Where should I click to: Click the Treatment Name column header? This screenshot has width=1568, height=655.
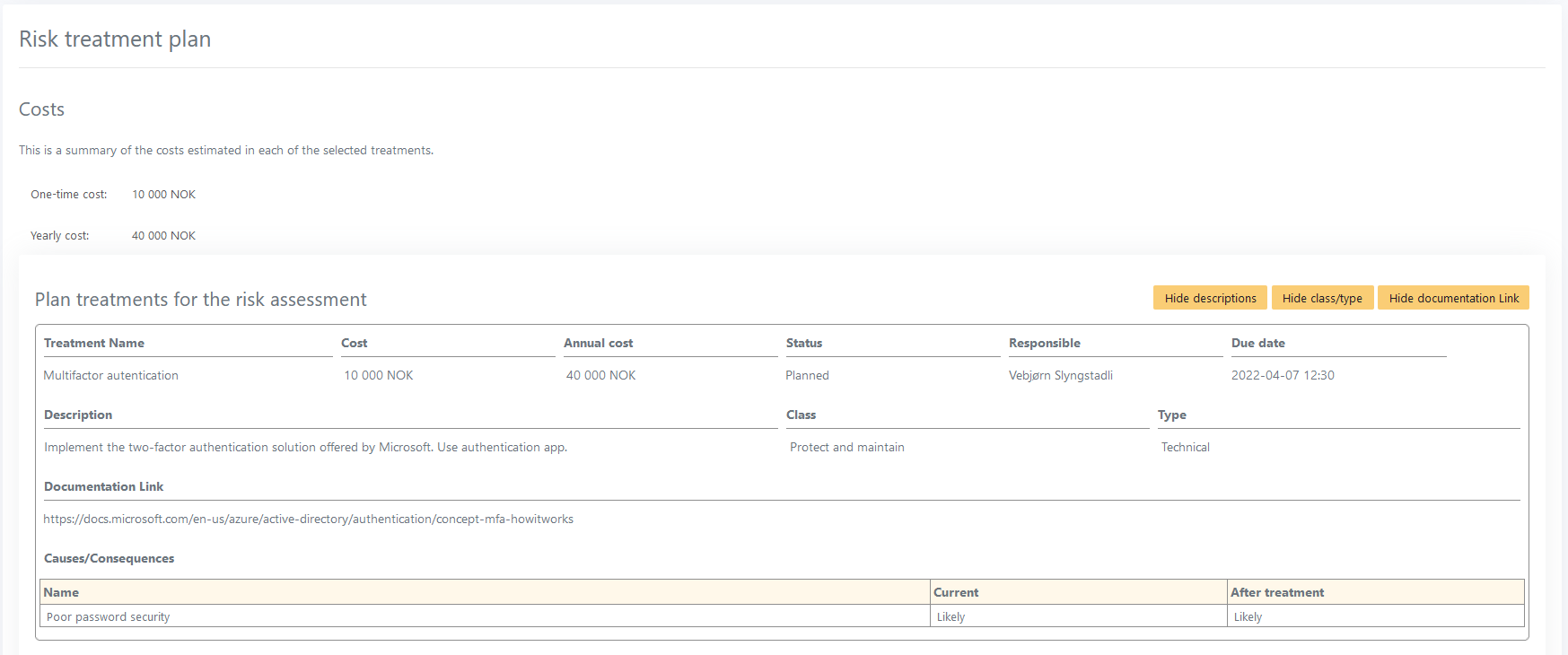pyautogui.click(x=94, y=343)
